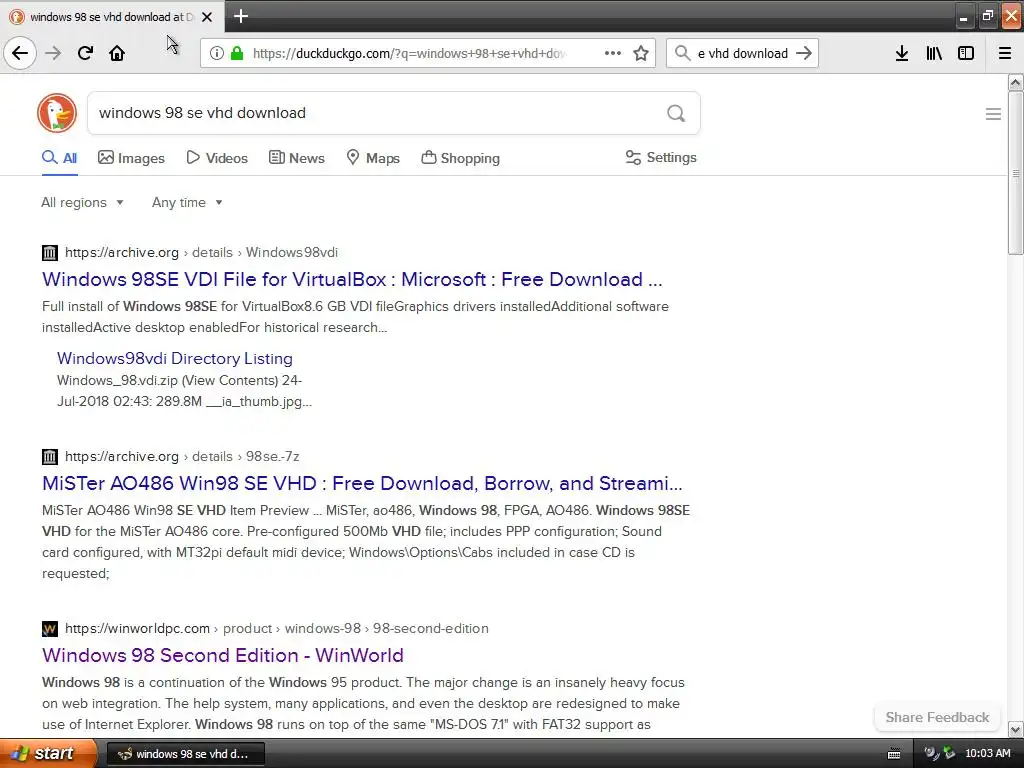Screen dimensions: 1024x768
Task: Open MiSTer AO486 Win98 SE VHD result
Action: (362, 483)
